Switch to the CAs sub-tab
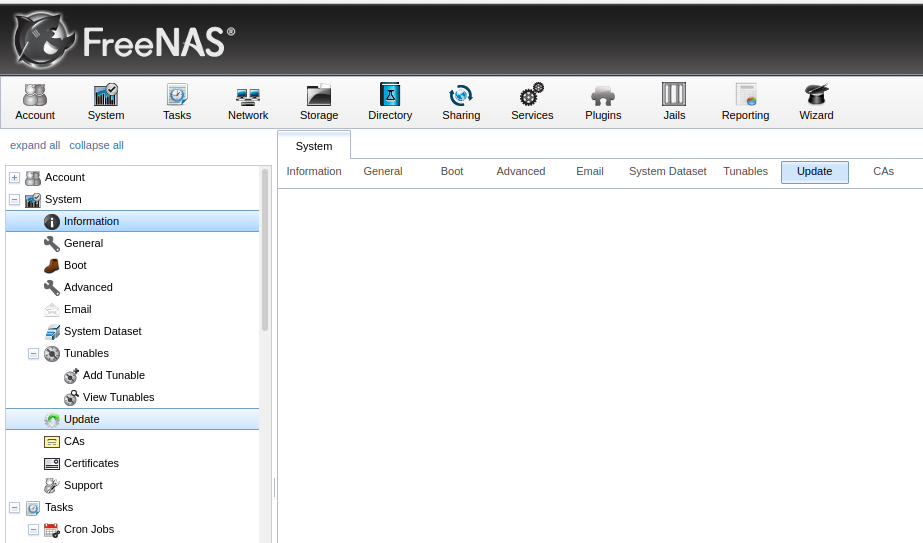Image resolution: width=923 pixels, height=543 pixels. click(884, 171)
